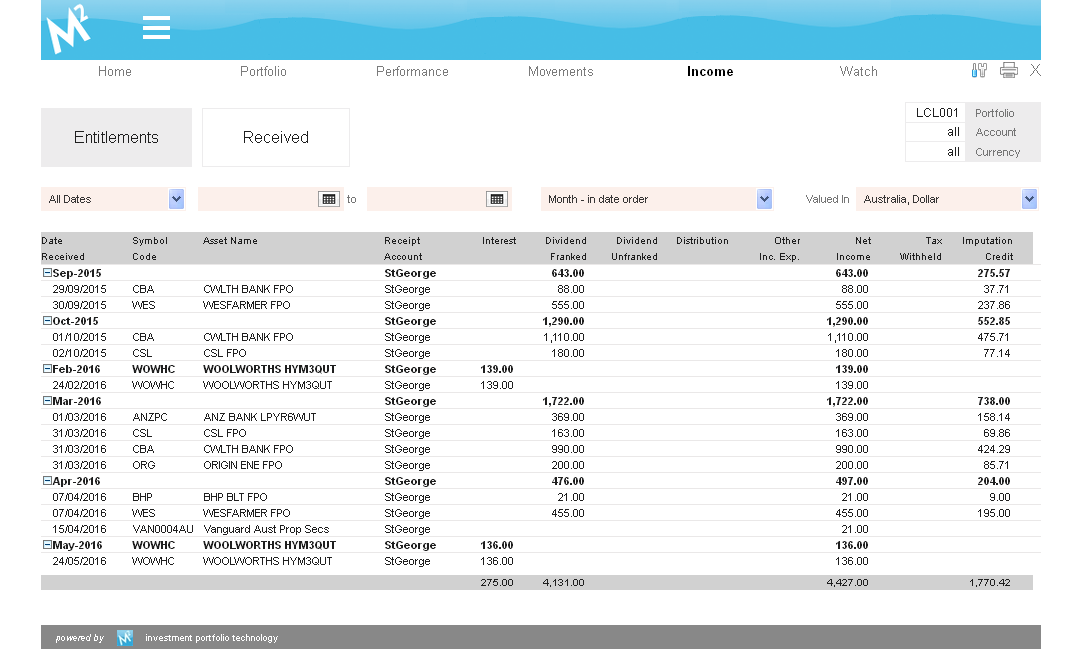Click the footer M2 logo icon
Image resolution: width=1081 pixels, height=668 pixels.
125,638
